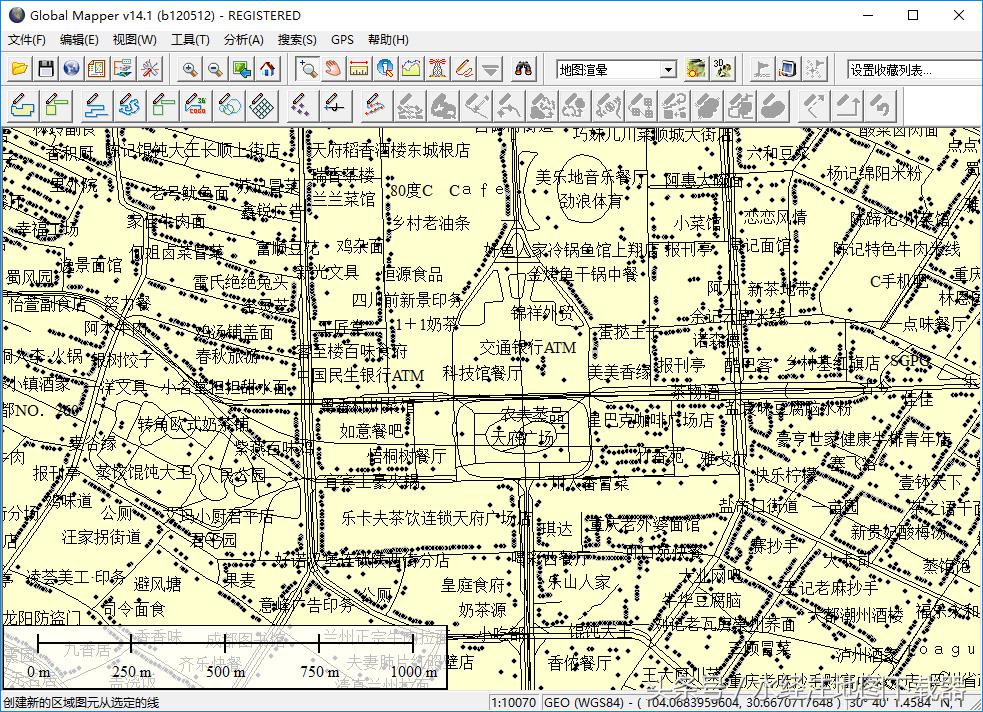Click the 500 m mark on scale bar
Image resolution: width=983 pixels, height=712 pixels.
click(226, 671)
